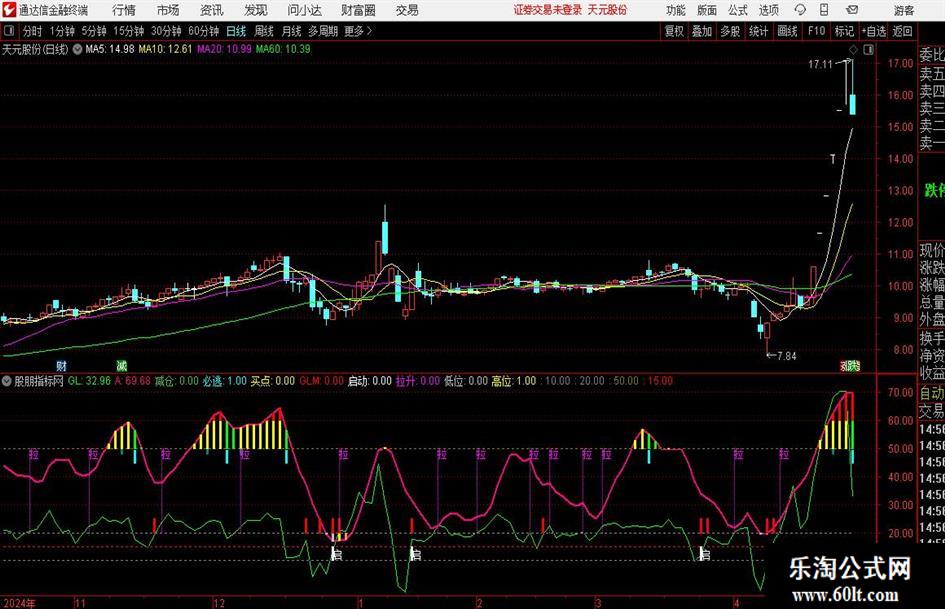
Task: Toggle the right side panel icon
Action: pyautogui.click(x=868, y=49)
